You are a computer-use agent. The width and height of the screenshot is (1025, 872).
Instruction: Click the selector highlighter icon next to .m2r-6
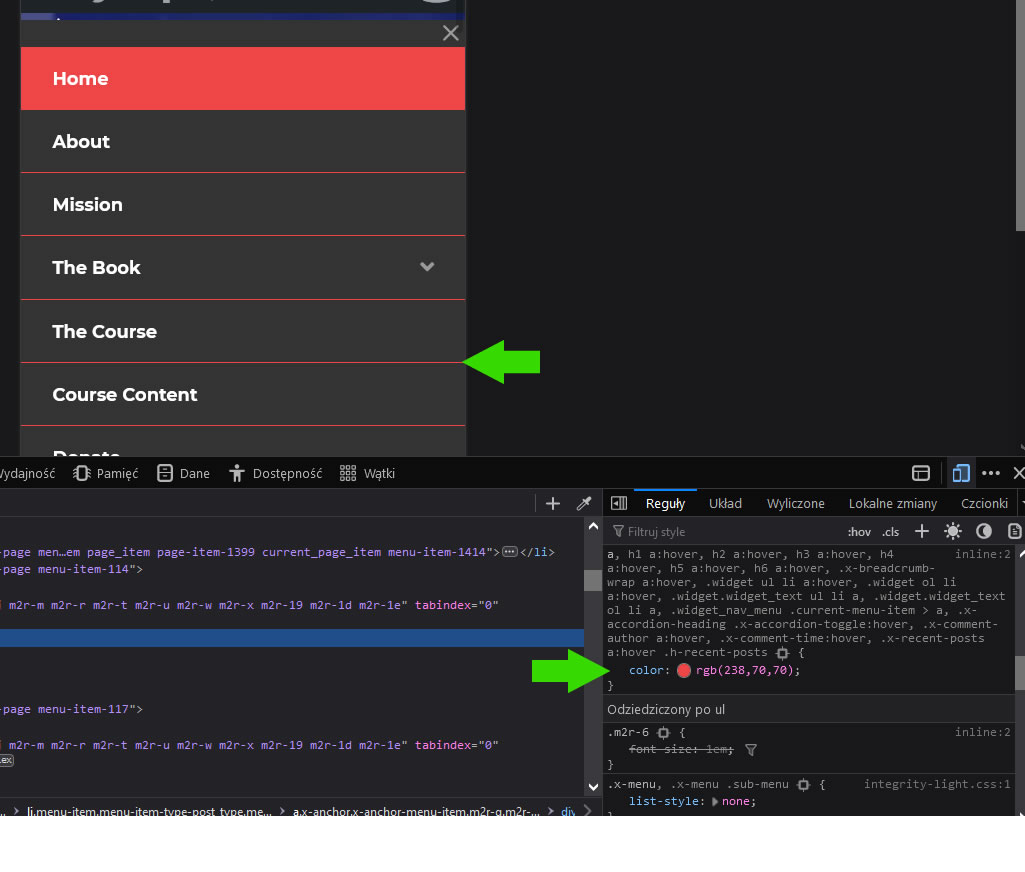pos(663,733)
